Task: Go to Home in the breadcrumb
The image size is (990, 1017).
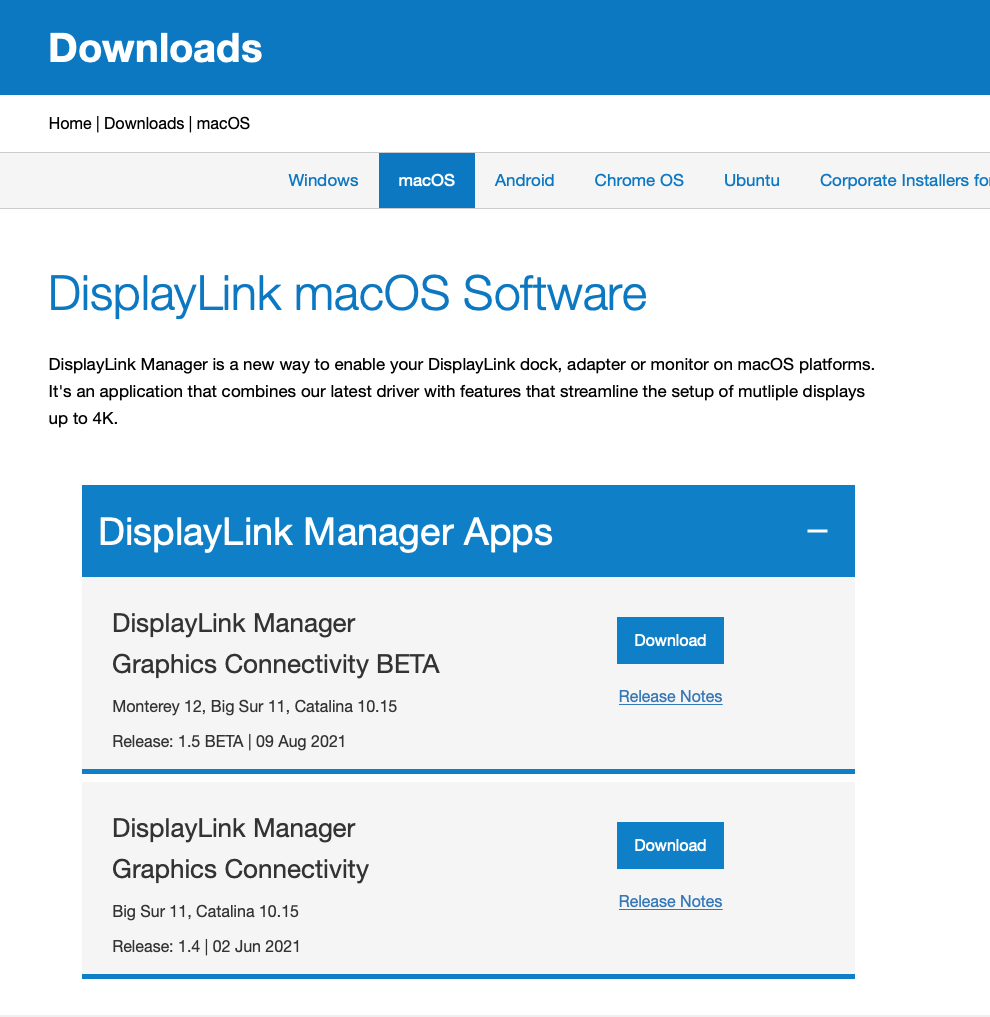Action: (x=70, y=123)
